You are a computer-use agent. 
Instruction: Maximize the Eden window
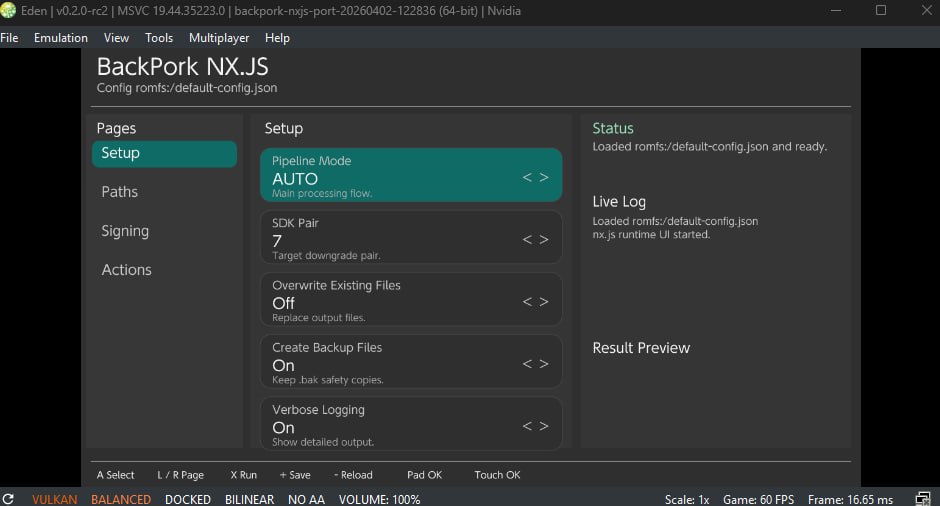coord(881,10)
